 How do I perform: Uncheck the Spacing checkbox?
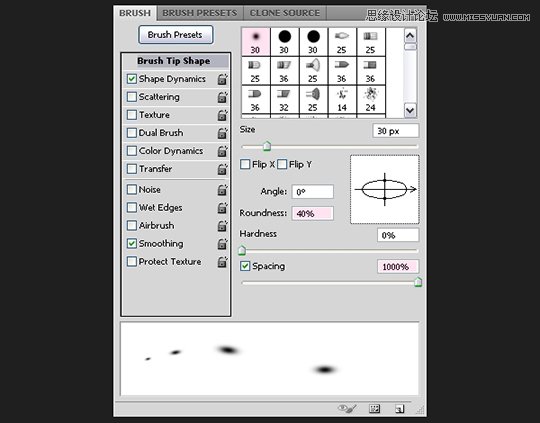pos(245,266)
